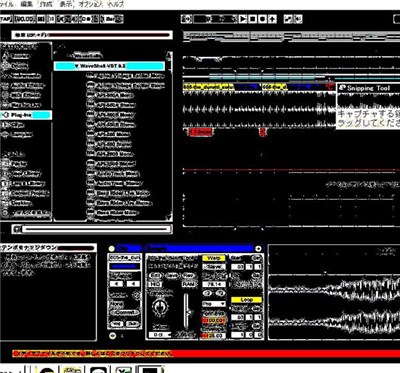Click the Snipping Tool window title
Viewport: 400px width, 373px height.
368,88
